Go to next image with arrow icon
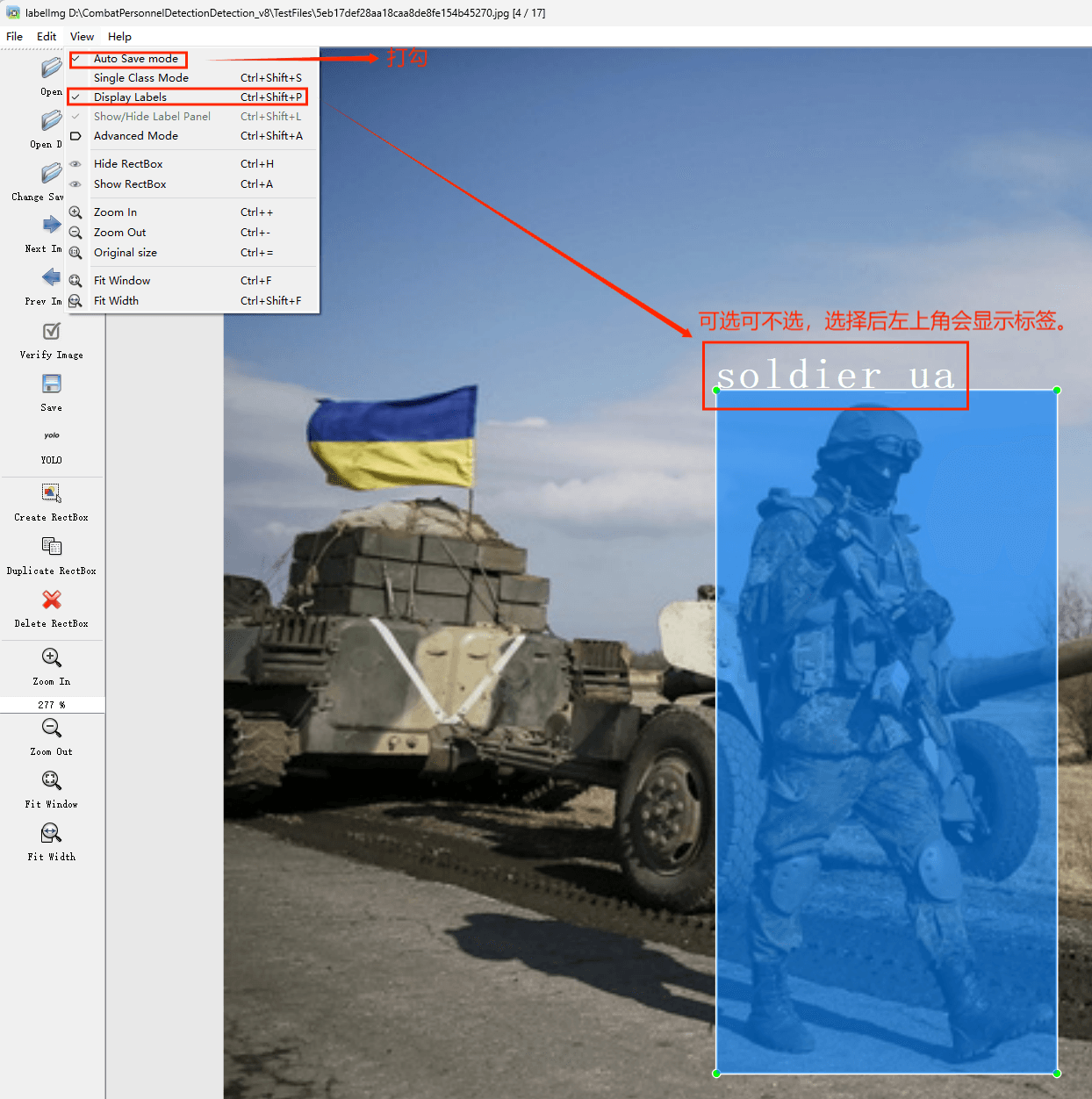The image size is (1092, 1099). point(51,226)
